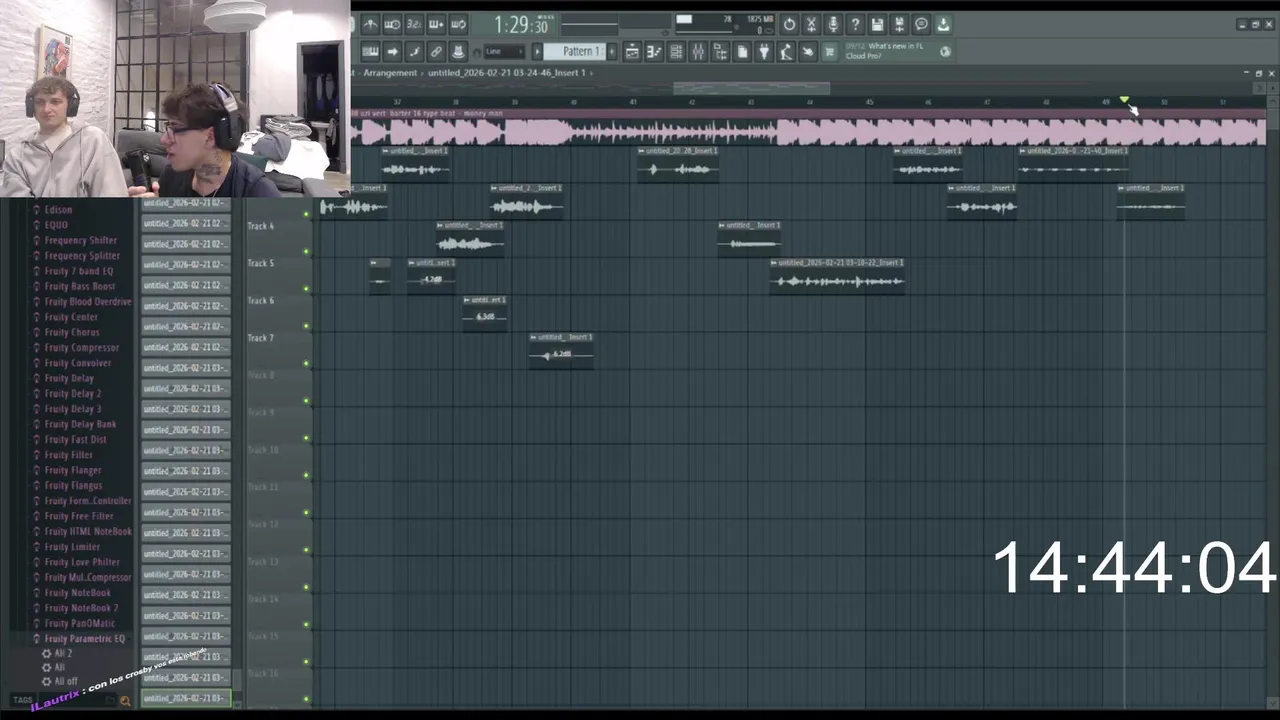This screenshot has width=1280, height=720.
Task: Open the plugin picker plug icon
Action: click(x=764, y=51)
